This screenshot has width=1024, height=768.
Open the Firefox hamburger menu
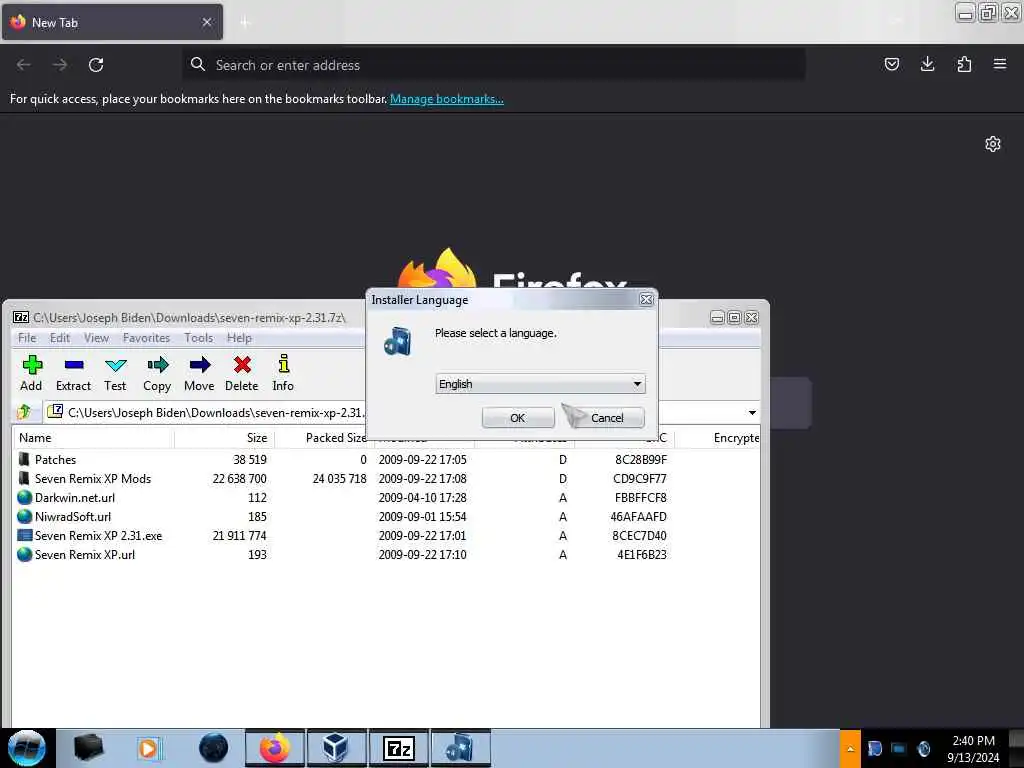(1000, 64)
